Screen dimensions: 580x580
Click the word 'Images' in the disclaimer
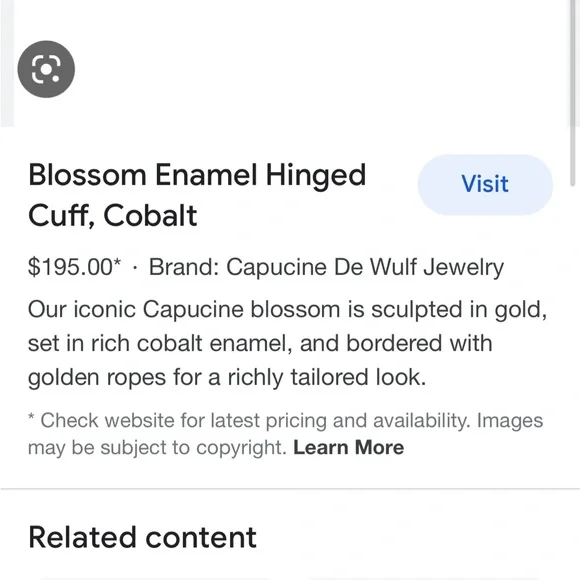point(510,421)
